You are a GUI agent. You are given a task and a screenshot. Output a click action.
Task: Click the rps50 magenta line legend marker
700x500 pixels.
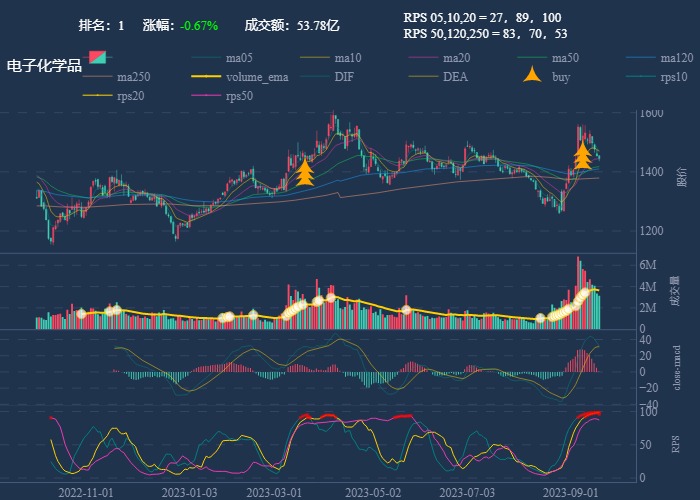[x=206, y=96]
